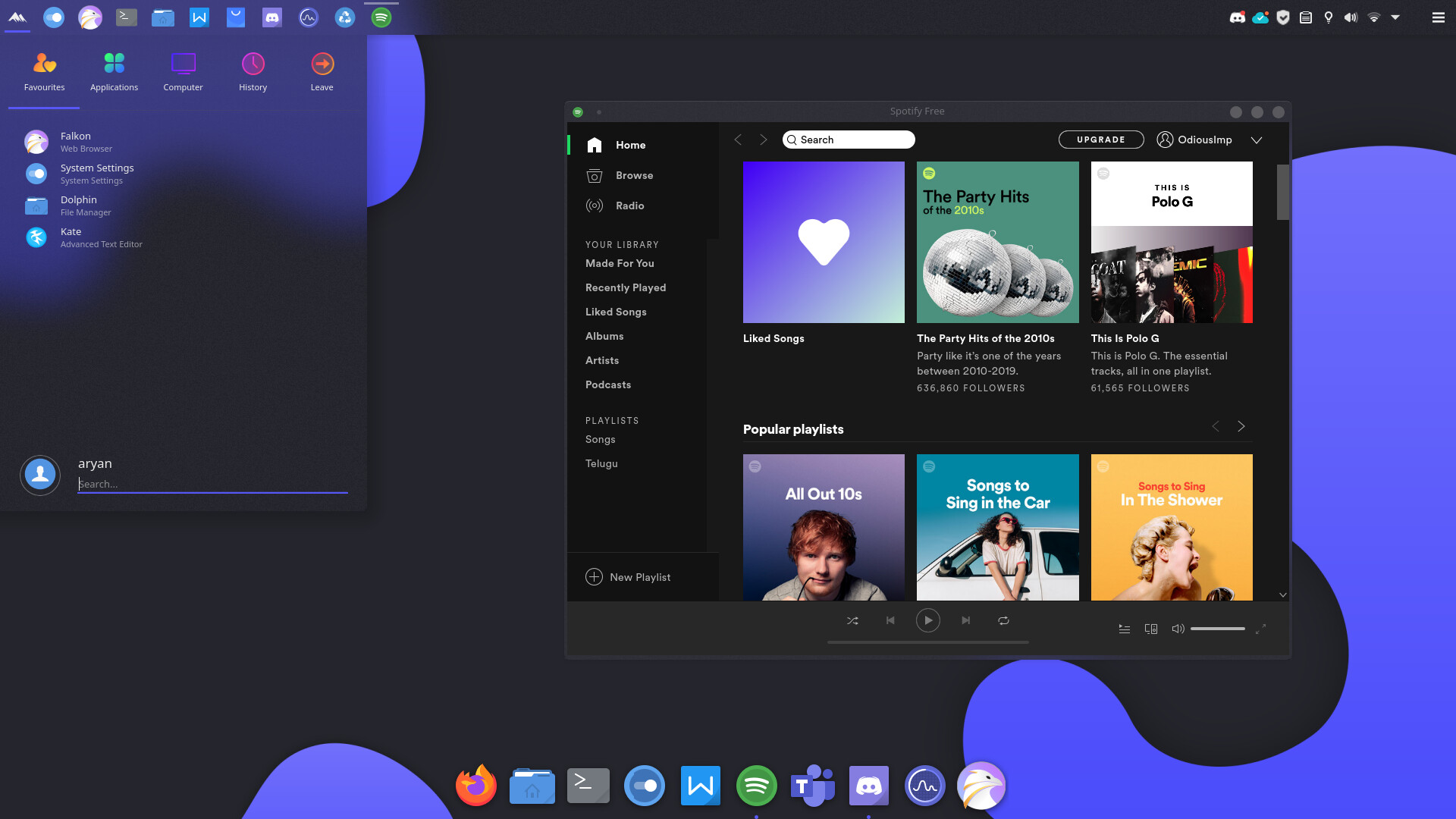Mute using the speaker icon
This screenshot has width=1456, height=819.
tap(1178, 629)
